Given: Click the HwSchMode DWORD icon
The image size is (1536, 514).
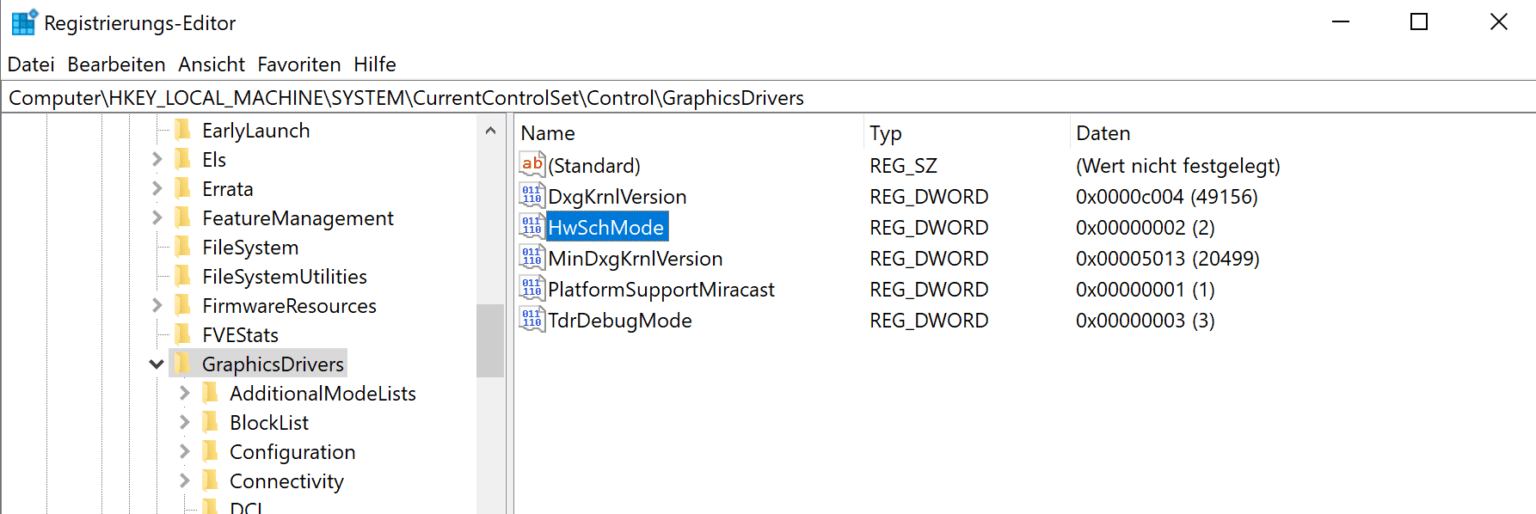Looking at the screenshot, I should (x=532, y=227).
